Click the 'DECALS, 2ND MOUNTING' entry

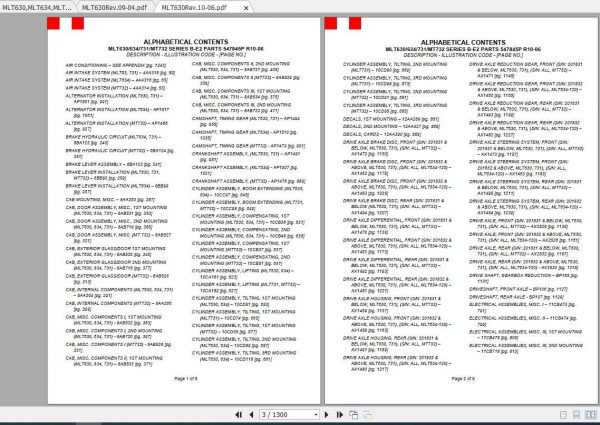coord(391,127)
